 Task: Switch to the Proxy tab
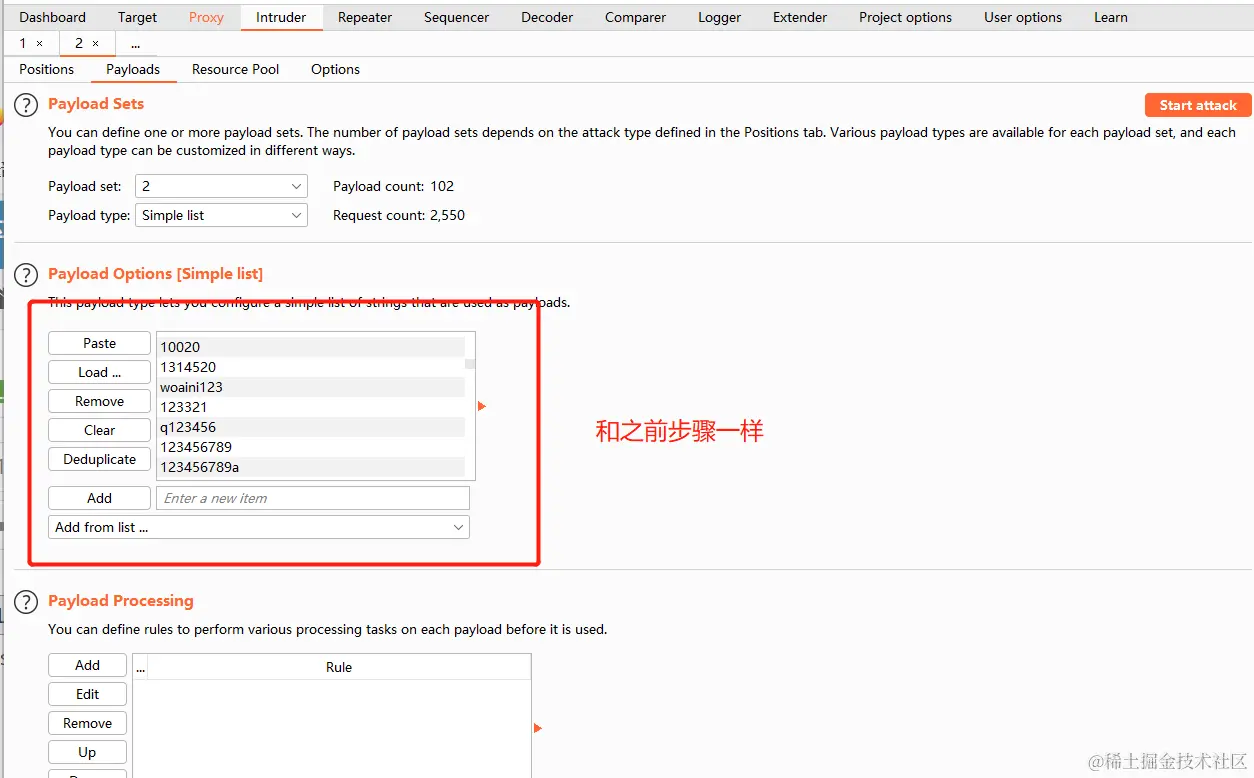[x=206, y=17]
